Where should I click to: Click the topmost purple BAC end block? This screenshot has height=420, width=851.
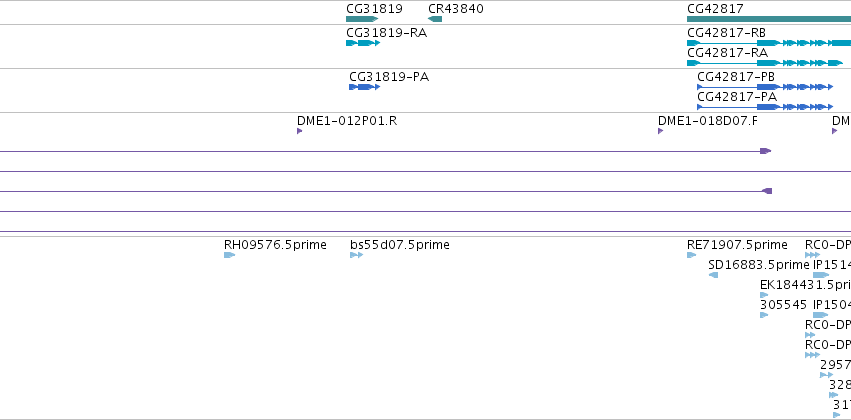click(765, 151)
